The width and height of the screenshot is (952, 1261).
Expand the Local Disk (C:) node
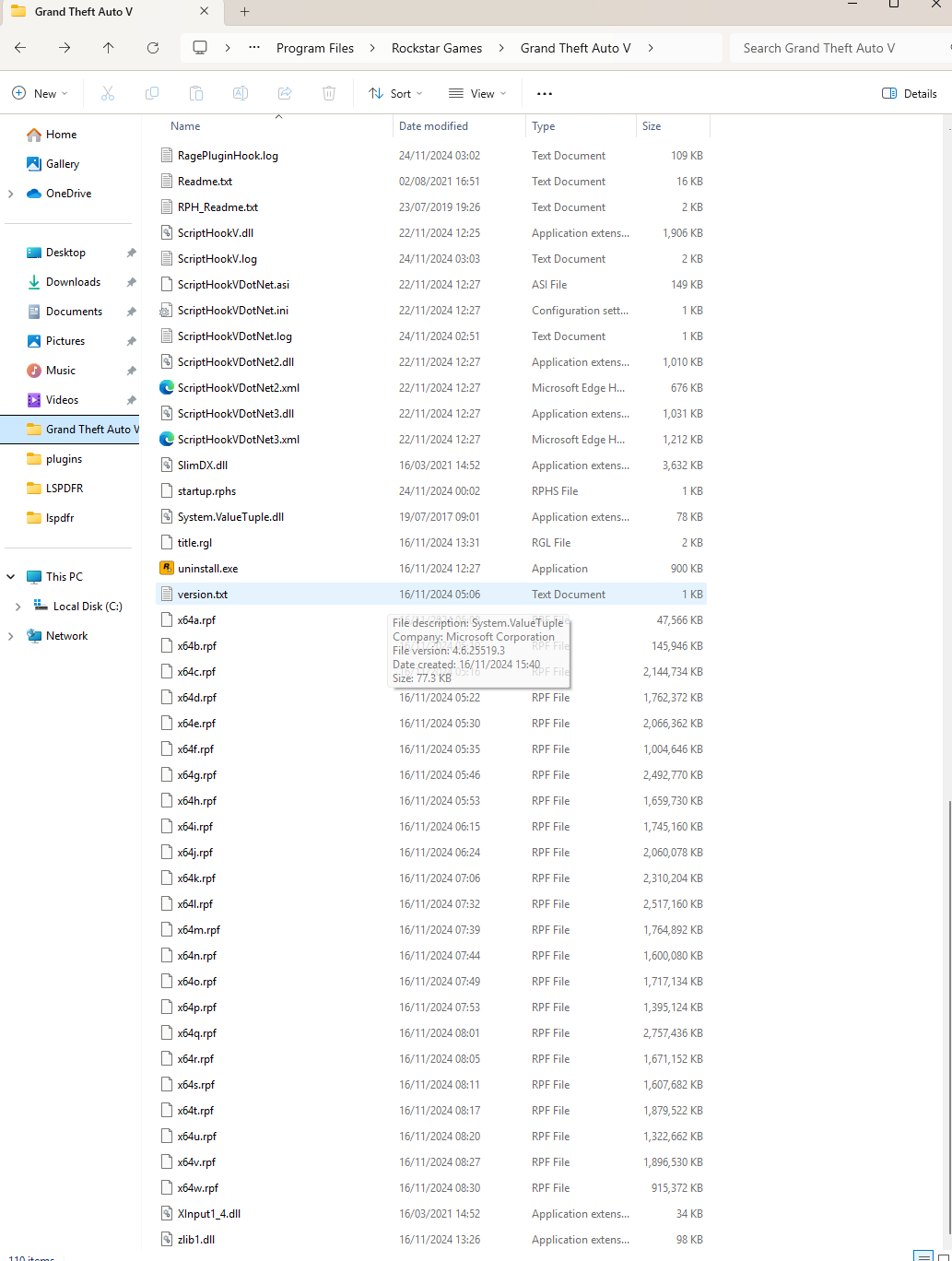[x=18, y=607]
